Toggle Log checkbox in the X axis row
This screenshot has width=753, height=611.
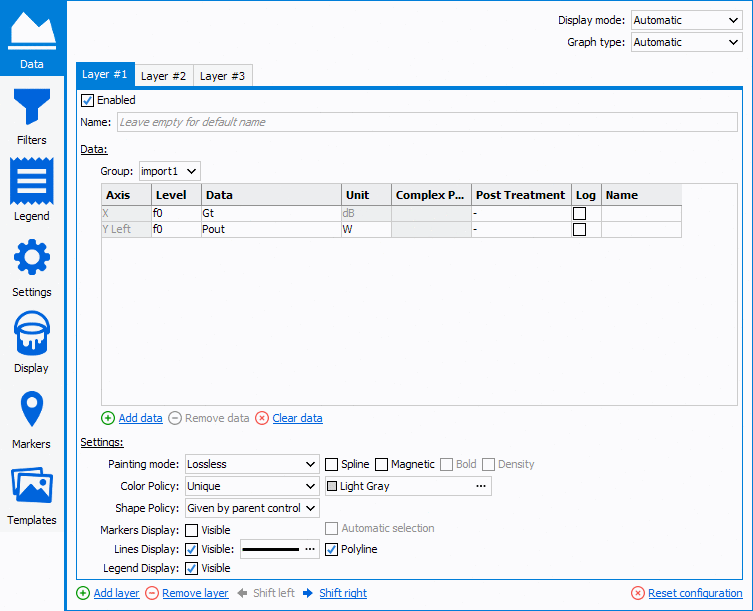click(580, 213)
